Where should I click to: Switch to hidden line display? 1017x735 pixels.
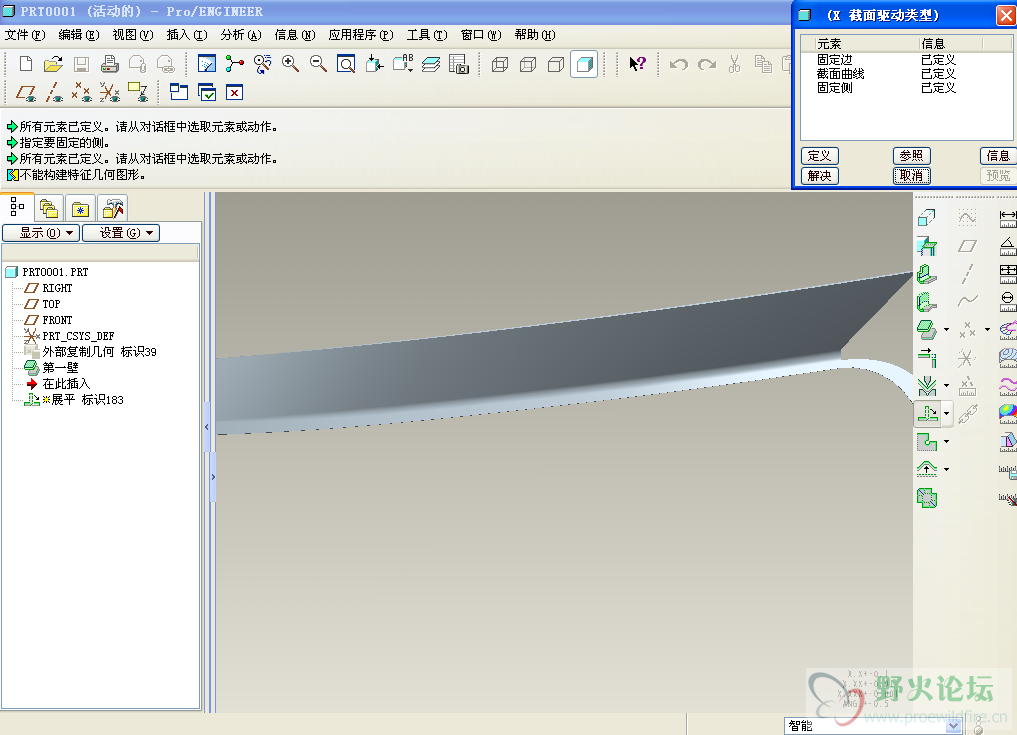[528, 64]
